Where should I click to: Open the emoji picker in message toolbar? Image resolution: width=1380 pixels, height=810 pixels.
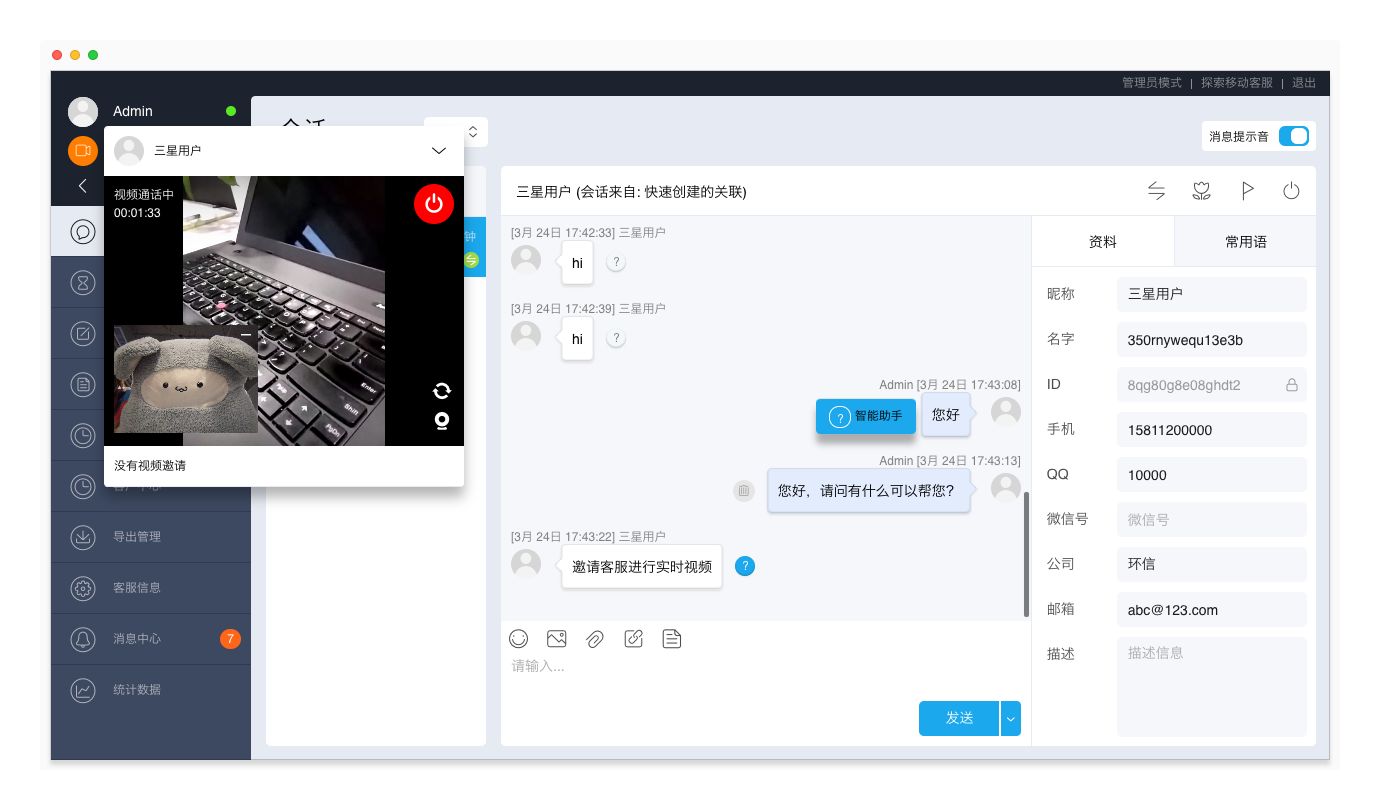pos(518,638)
